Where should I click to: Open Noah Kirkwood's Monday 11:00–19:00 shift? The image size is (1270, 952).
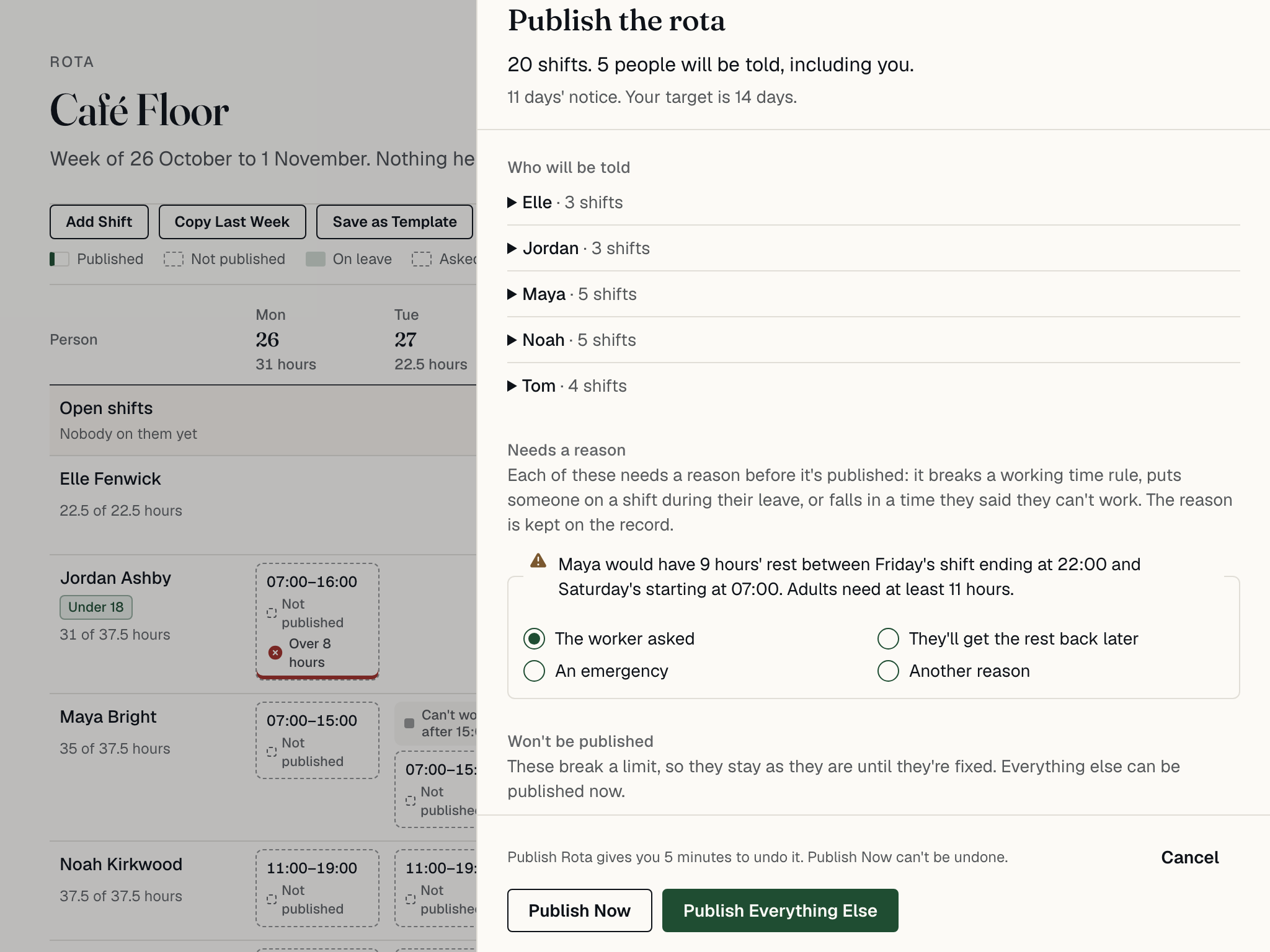(317, 888)
